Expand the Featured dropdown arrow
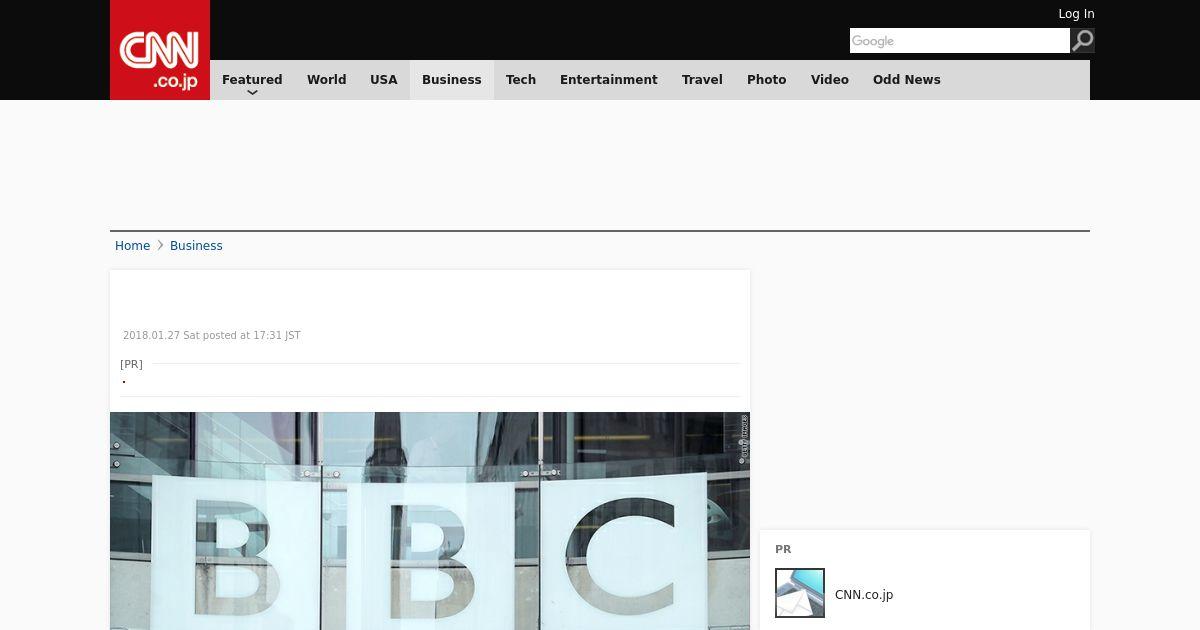The image size is (1200, 630). click(x=252, y=92)
